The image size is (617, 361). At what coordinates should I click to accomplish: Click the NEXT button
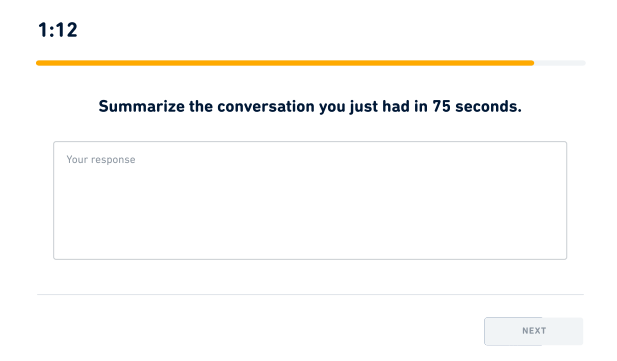pyautogui.click(x=534, y=331)
